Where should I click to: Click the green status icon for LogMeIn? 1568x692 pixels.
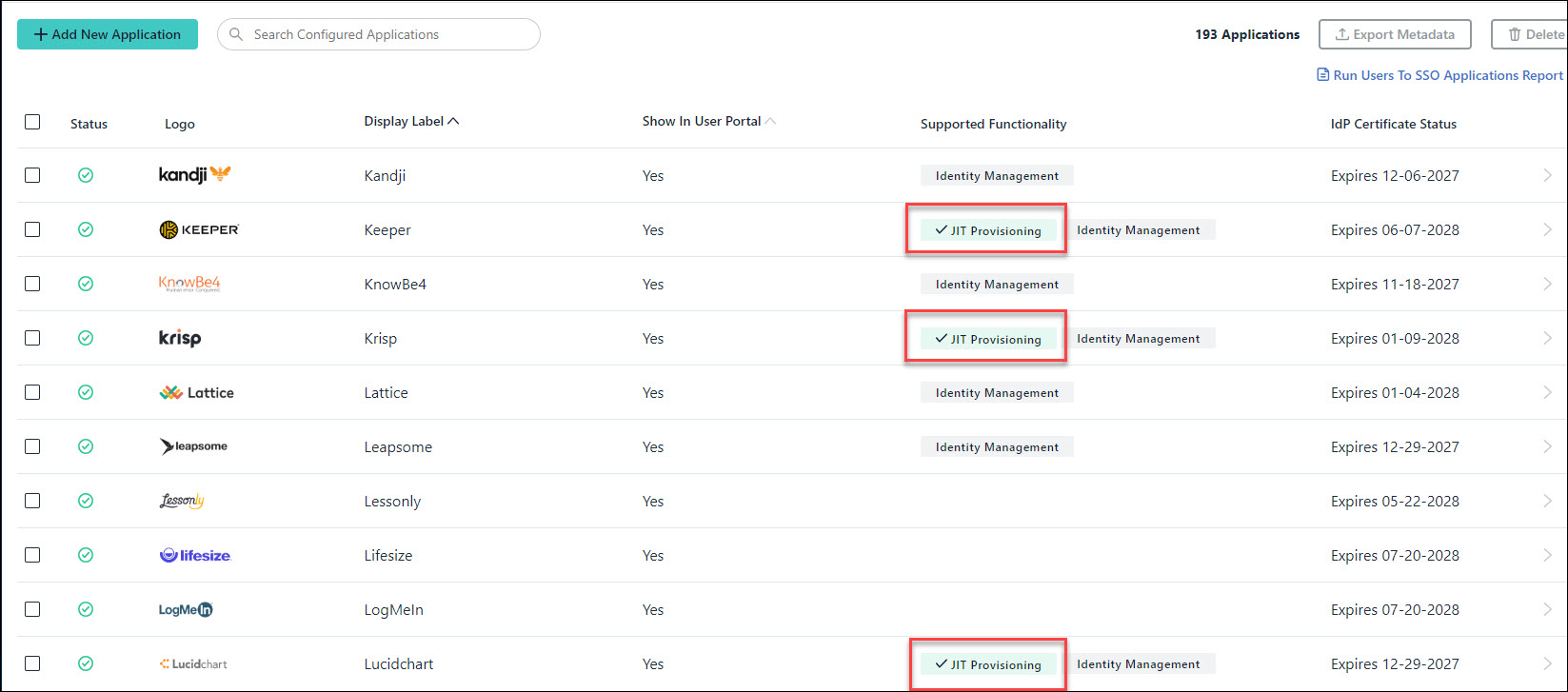pyautogui.click(x=86, y=609)
